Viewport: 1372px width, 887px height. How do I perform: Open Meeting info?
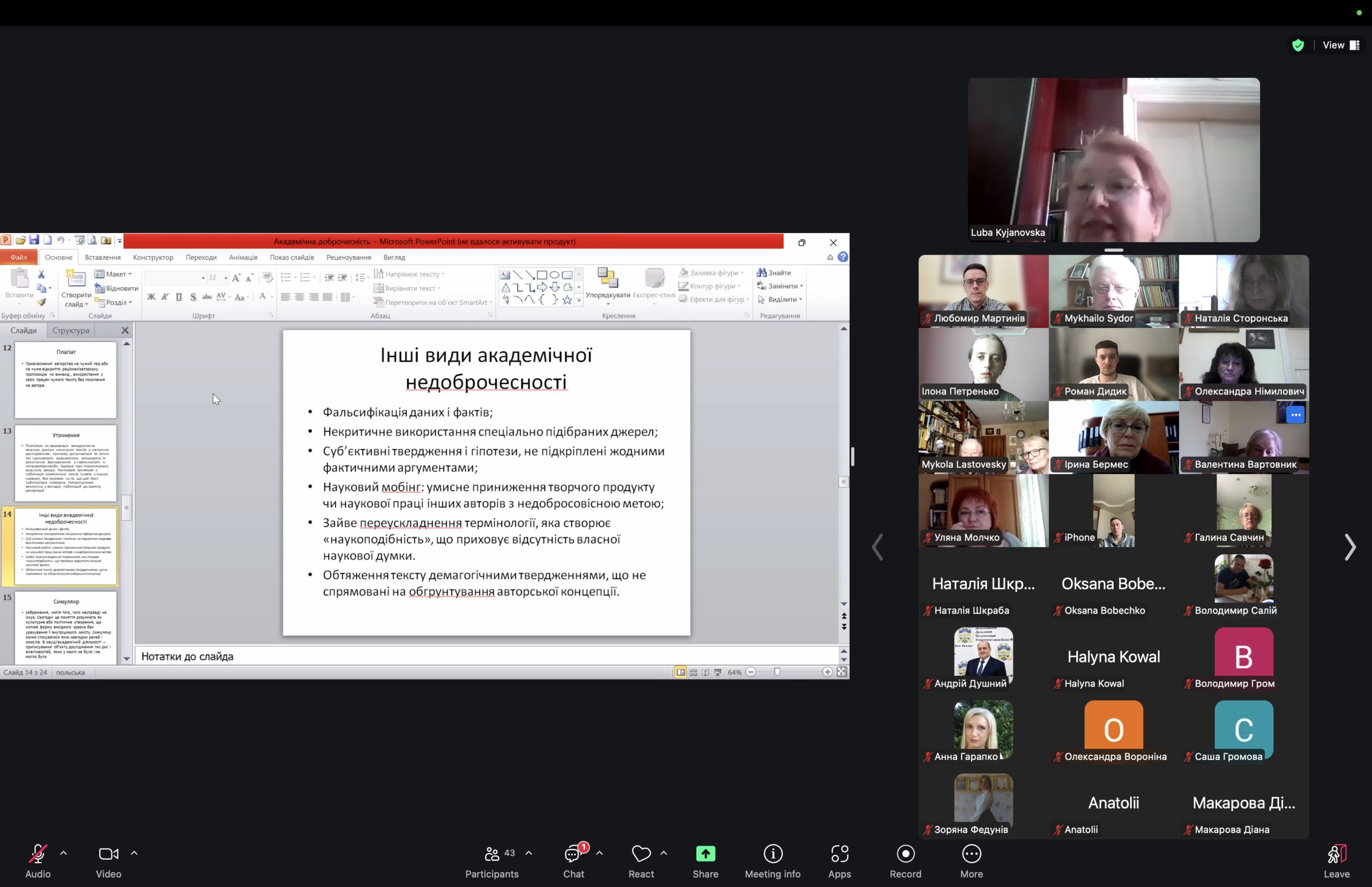click(772, 855)
